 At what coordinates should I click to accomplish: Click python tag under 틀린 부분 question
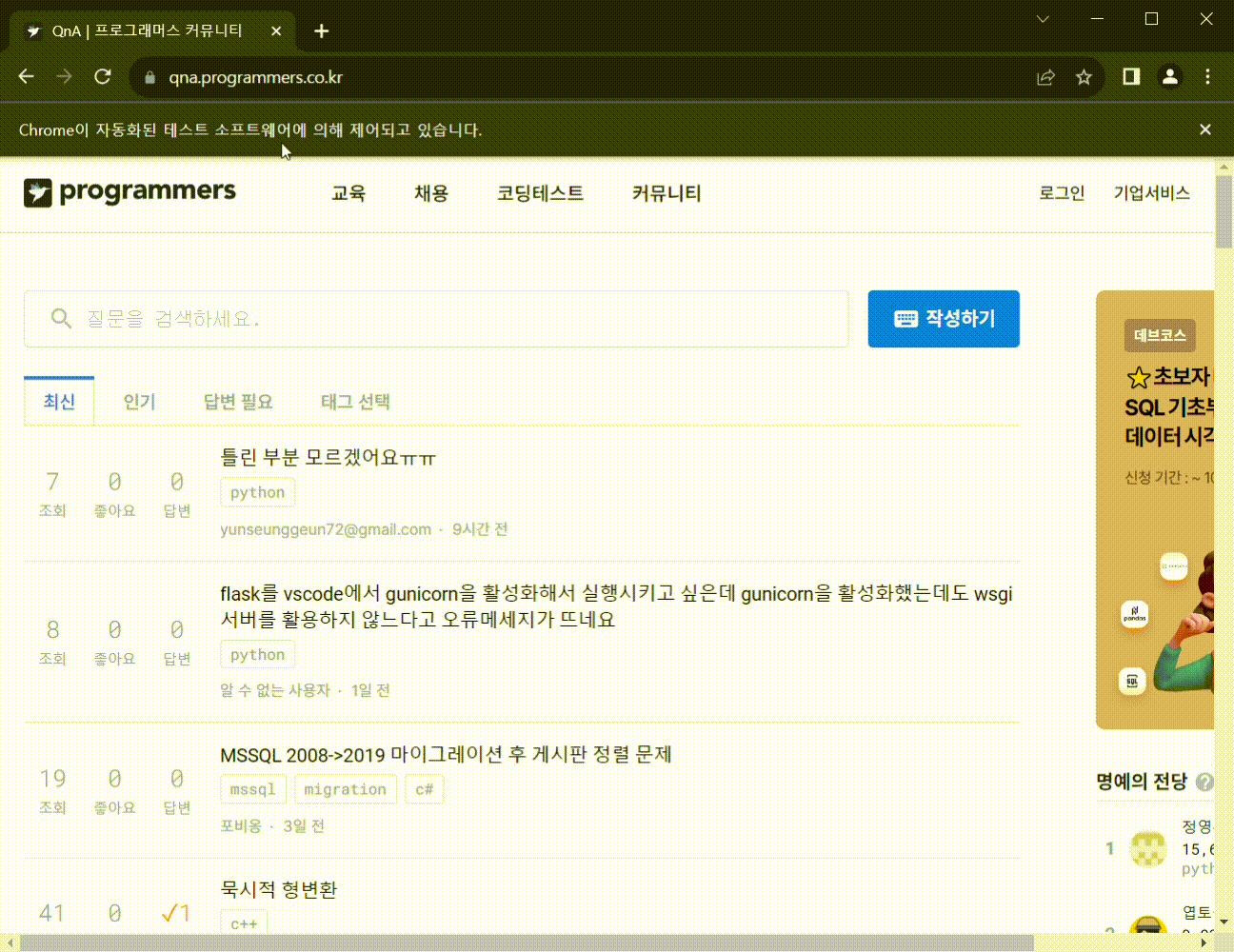(257, 493)
